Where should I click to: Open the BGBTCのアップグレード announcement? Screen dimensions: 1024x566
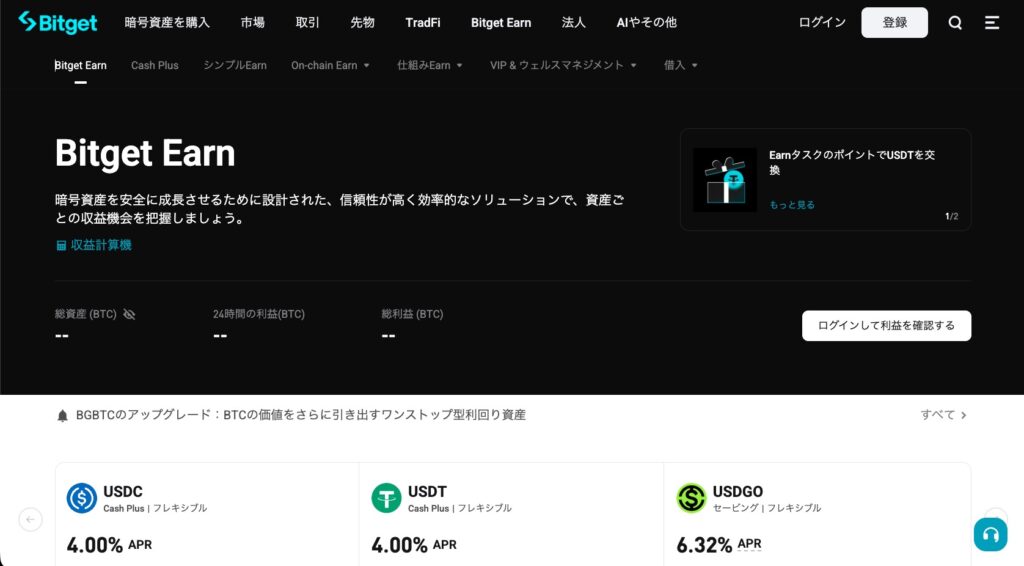pos(301,415)
